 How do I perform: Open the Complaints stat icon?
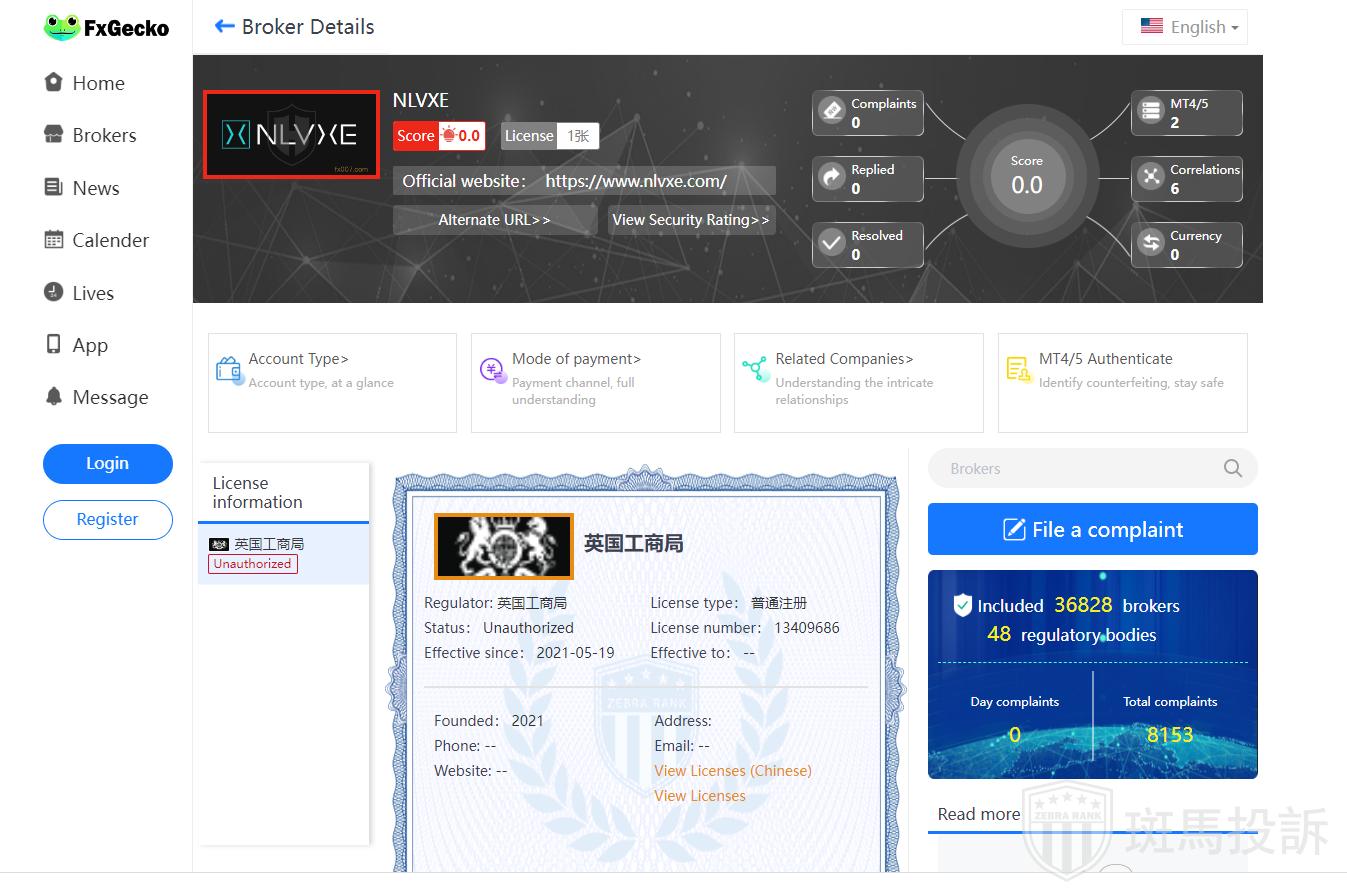[833, 111]
